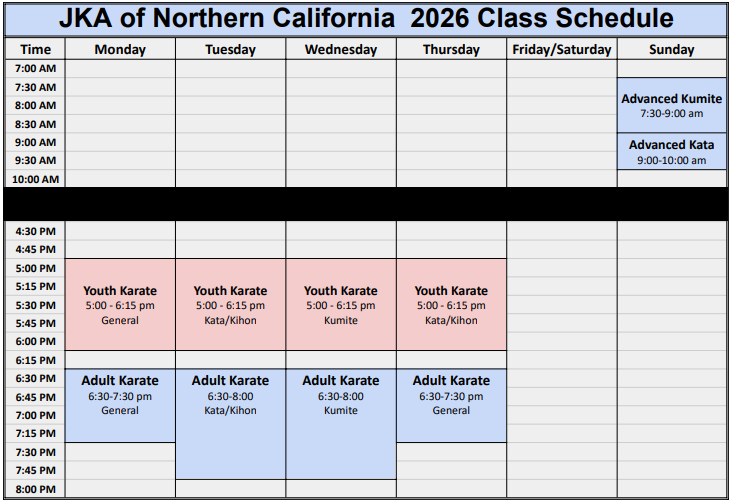The width and height of the screenshot is (733, 504).
Task: Select the 8:00 PM time cell
Action: click(x=35, y=489)
